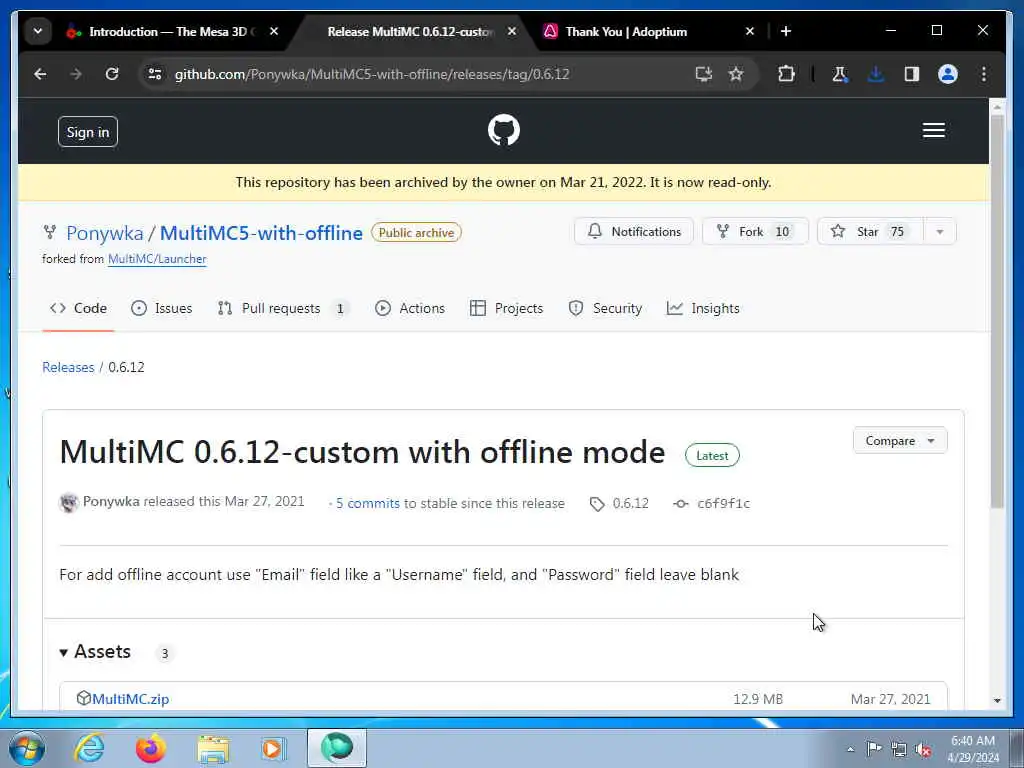Image resolution: width=1024 pixels, height=768 pixels.
Task: Show browser downloads
Action: [x=876, y=74]
